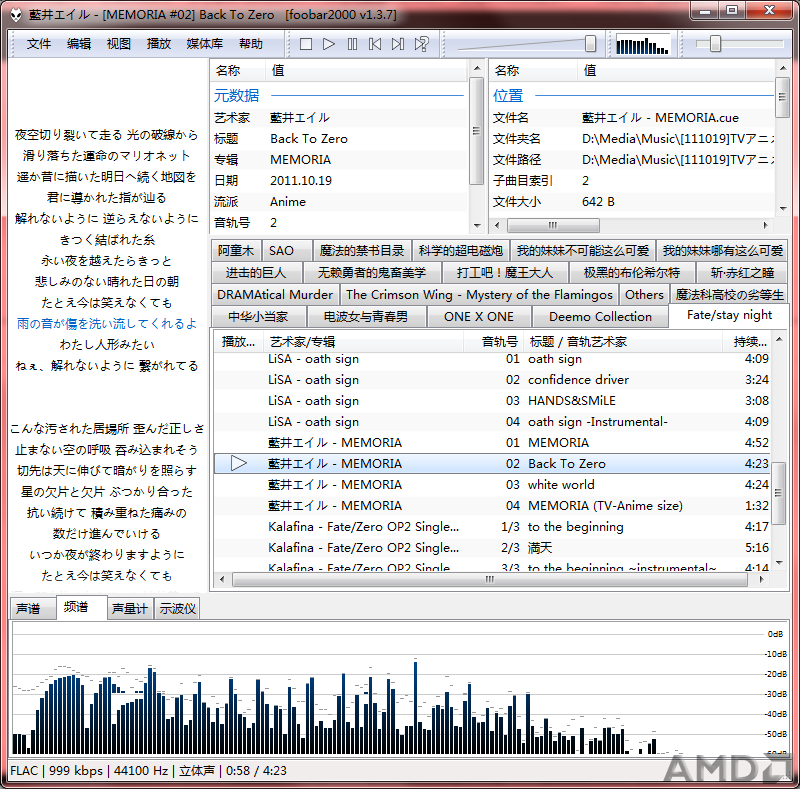Skip to the previous track
The image size is (800, 789).
coord(375,44)
